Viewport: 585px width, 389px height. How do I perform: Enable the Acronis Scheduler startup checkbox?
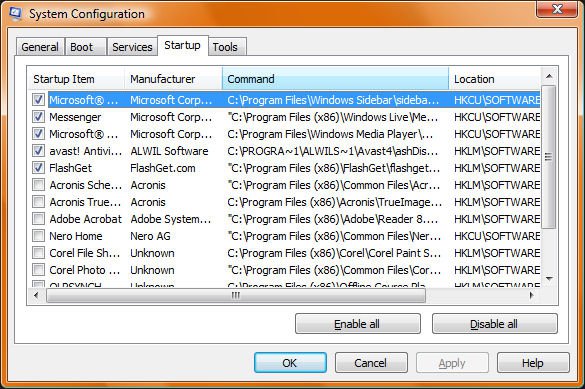tap(38, 185)
